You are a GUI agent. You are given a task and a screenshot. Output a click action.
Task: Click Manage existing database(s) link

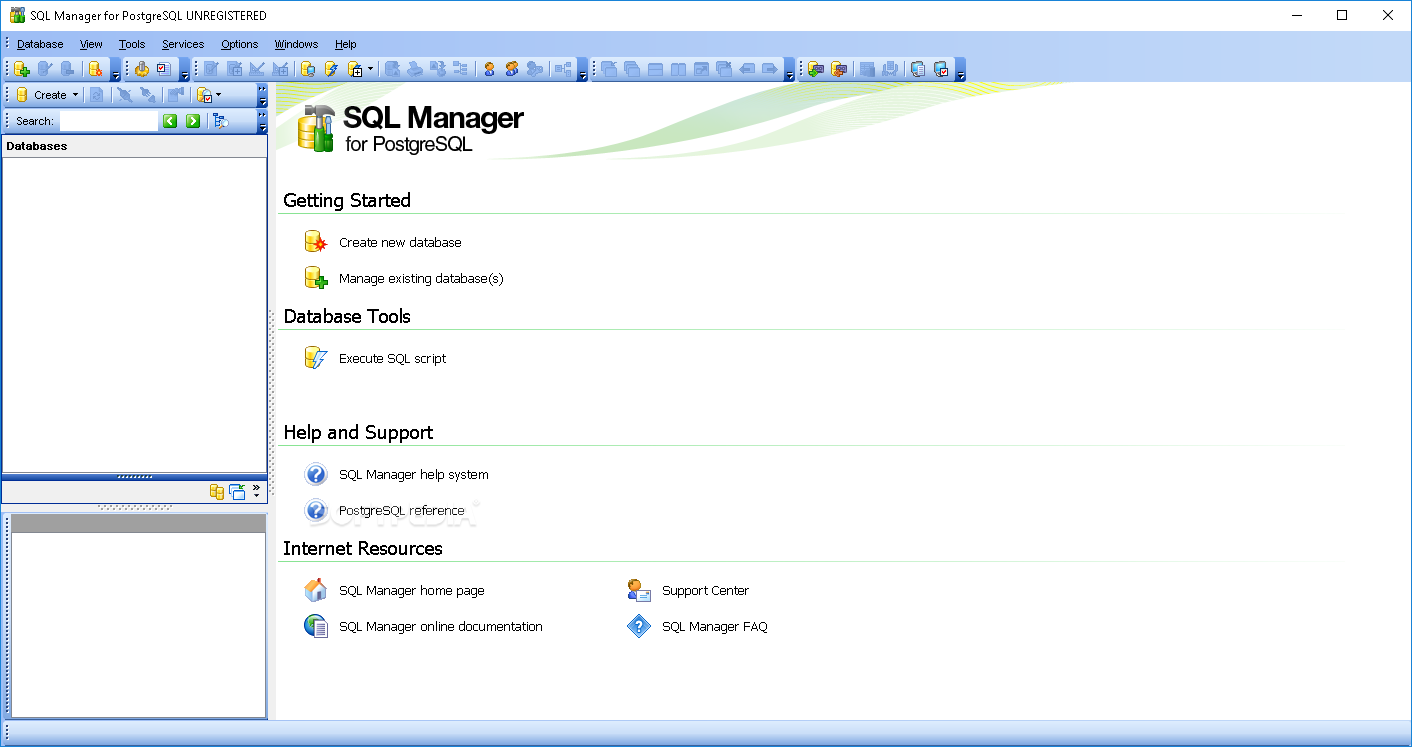click(x=421, y=278)
